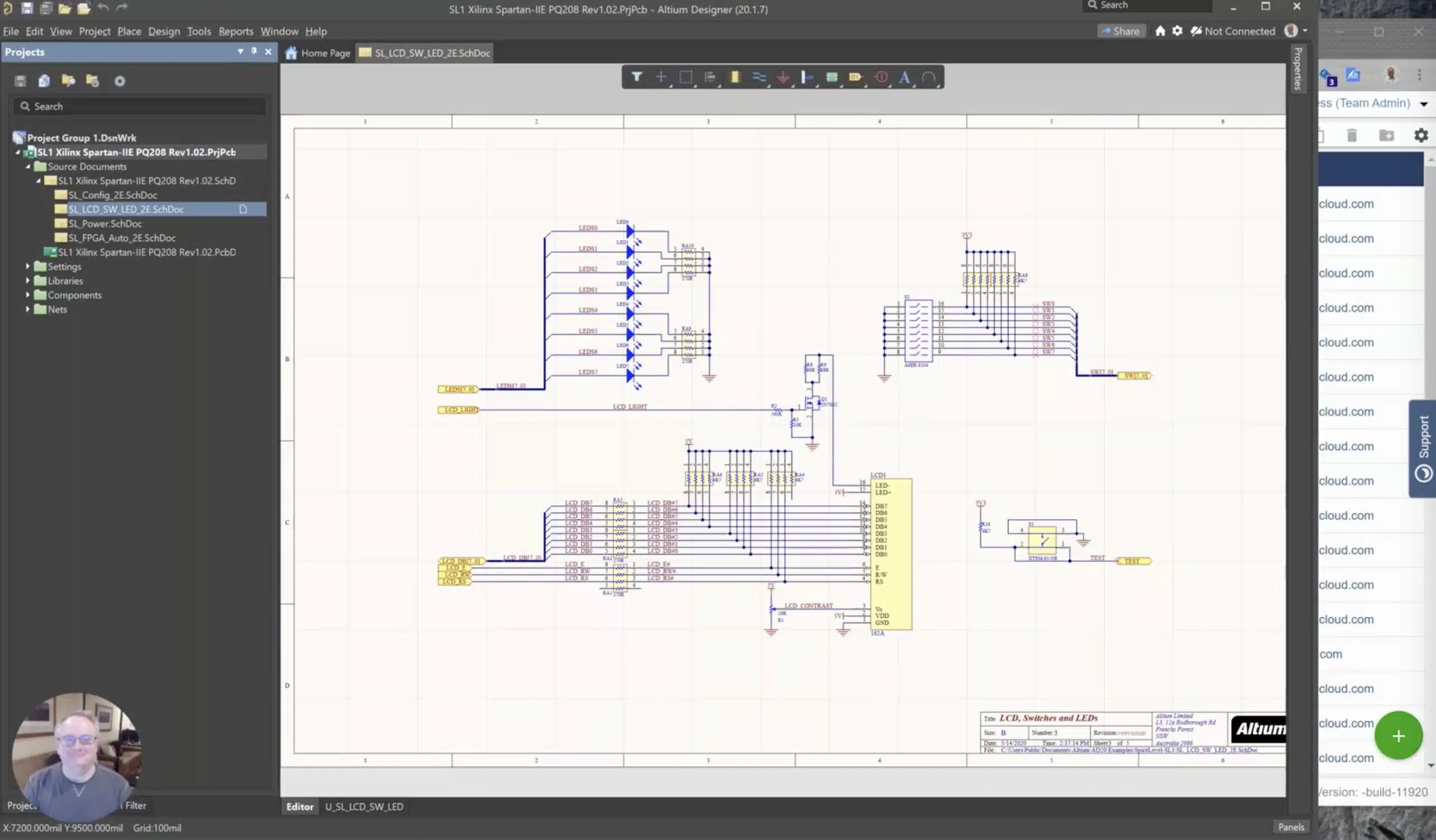Click the Home icon near Share
Viewport: 1436px width, 840px height.
point(1159,31)
